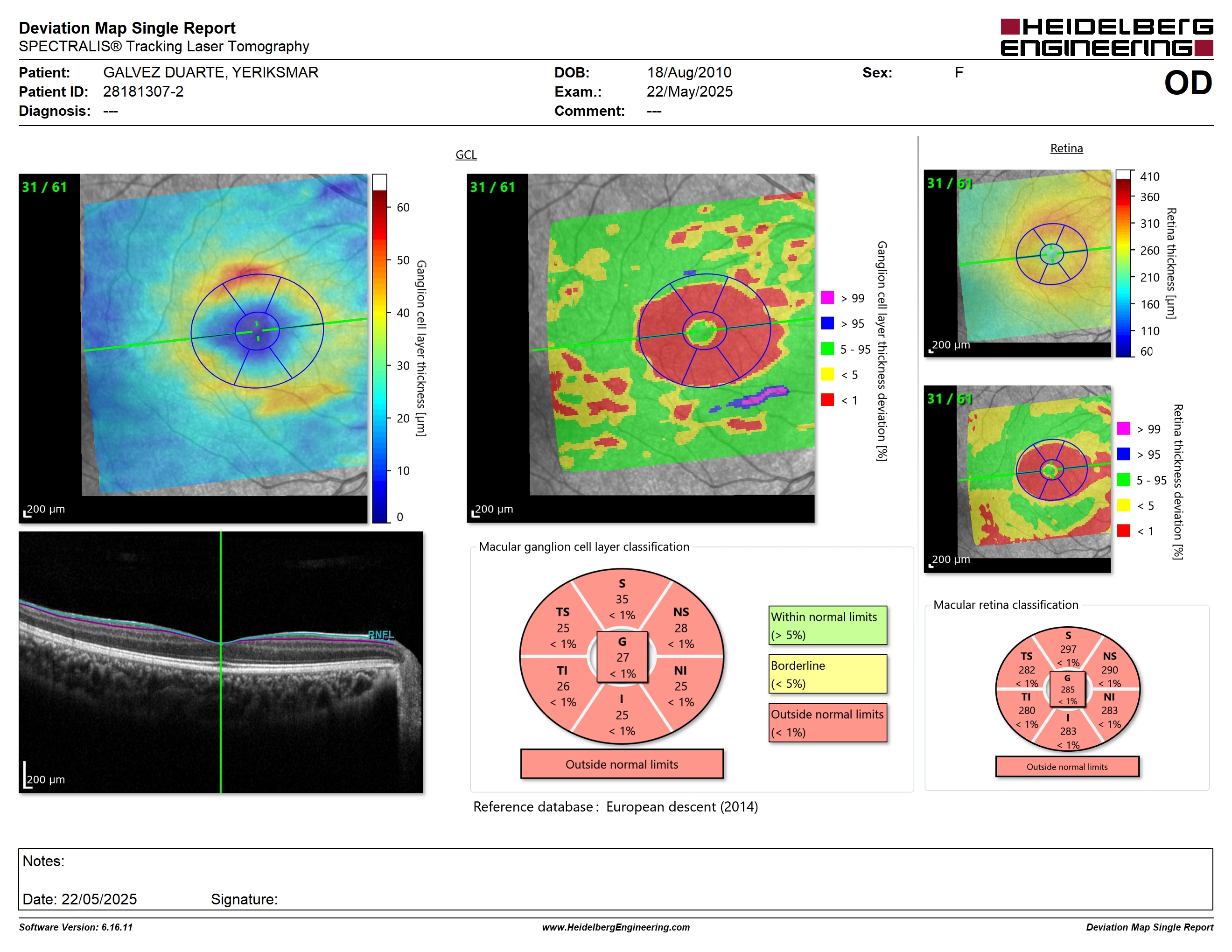The height and width of the screenshot is (952, 1232).
Task: Select the NS 290 sector of the retina chart
Action: (x=1110, y=670)
